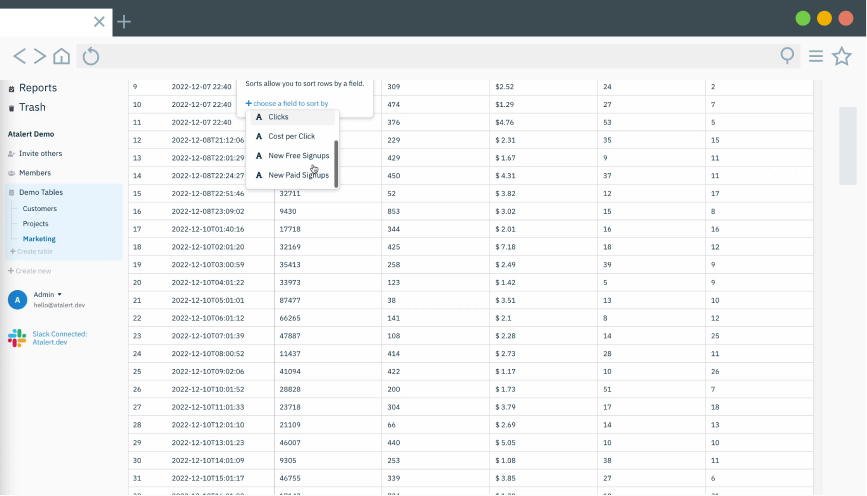Click the type icon beside Clicks field

[x=259, y=117]
